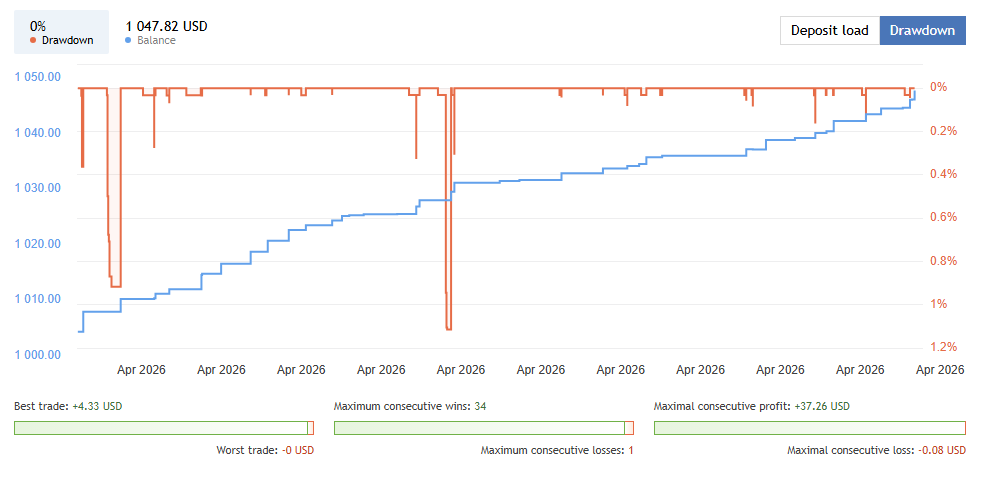
Task: Toggle the Drawdown series legend label
Action: 67,41
